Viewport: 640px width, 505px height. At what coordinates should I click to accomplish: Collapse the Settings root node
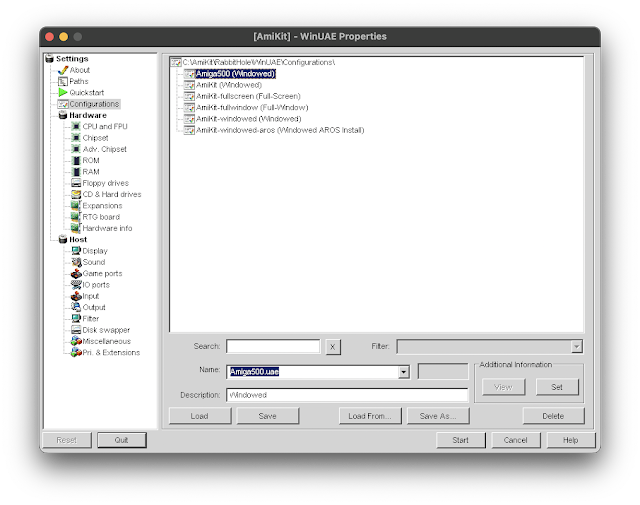[x=49, y=59]
